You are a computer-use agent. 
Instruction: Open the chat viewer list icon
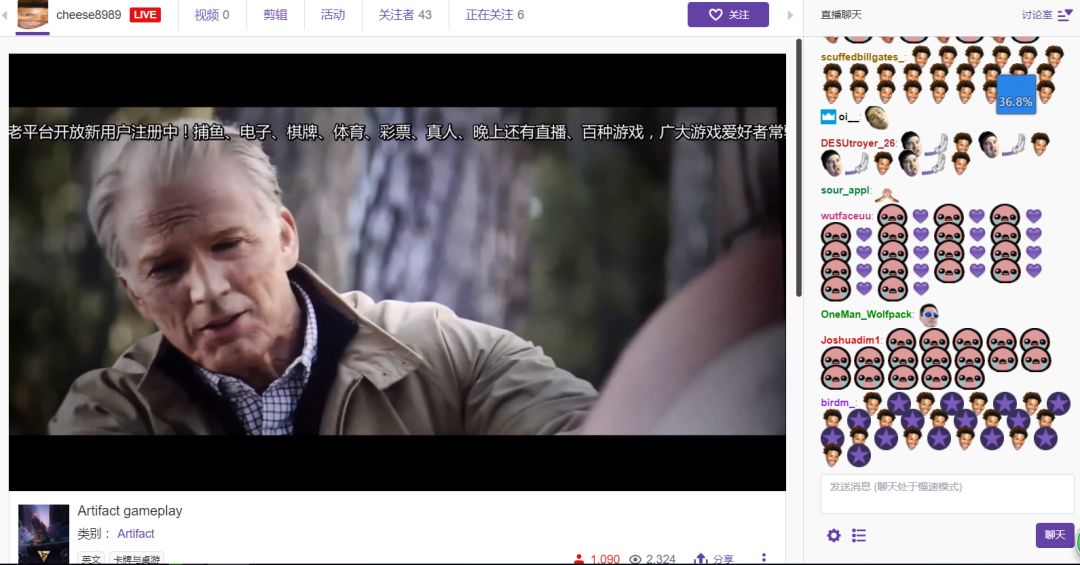pyautogui.click(x=859, y=535)
